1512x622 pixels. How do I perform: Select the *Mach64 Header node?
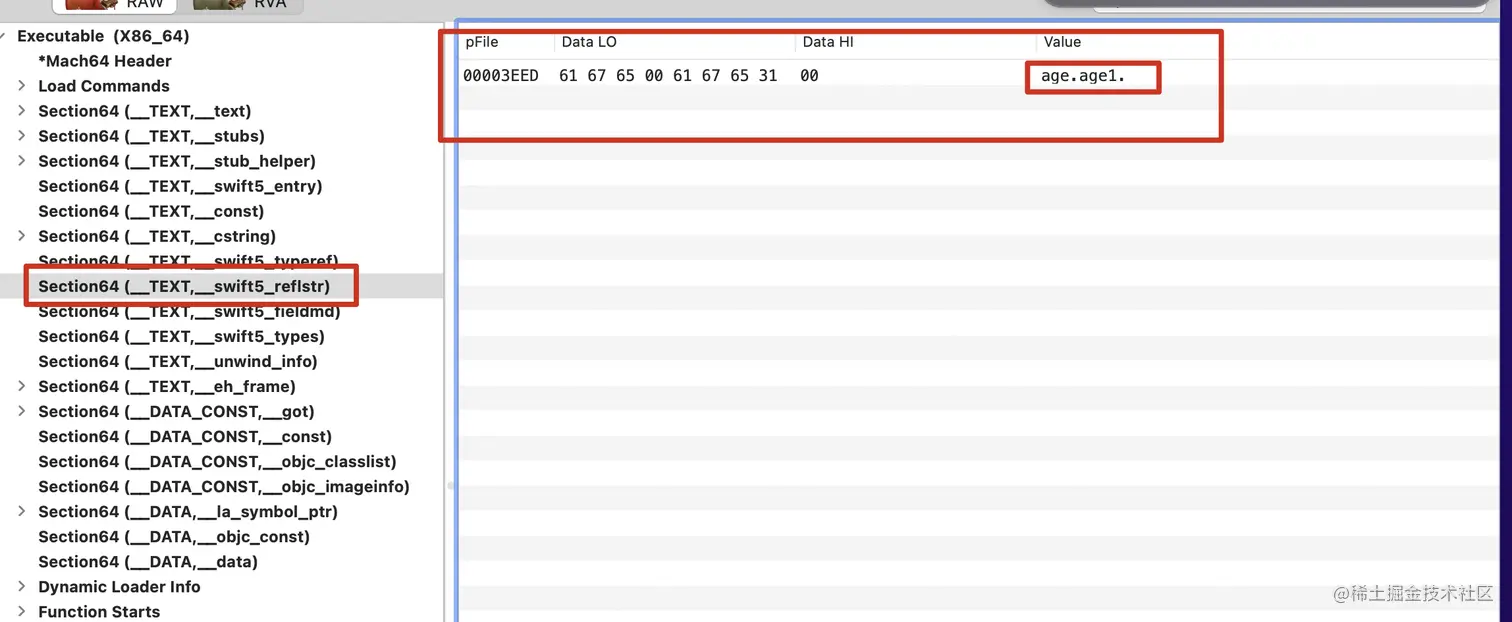pos(105,61)
